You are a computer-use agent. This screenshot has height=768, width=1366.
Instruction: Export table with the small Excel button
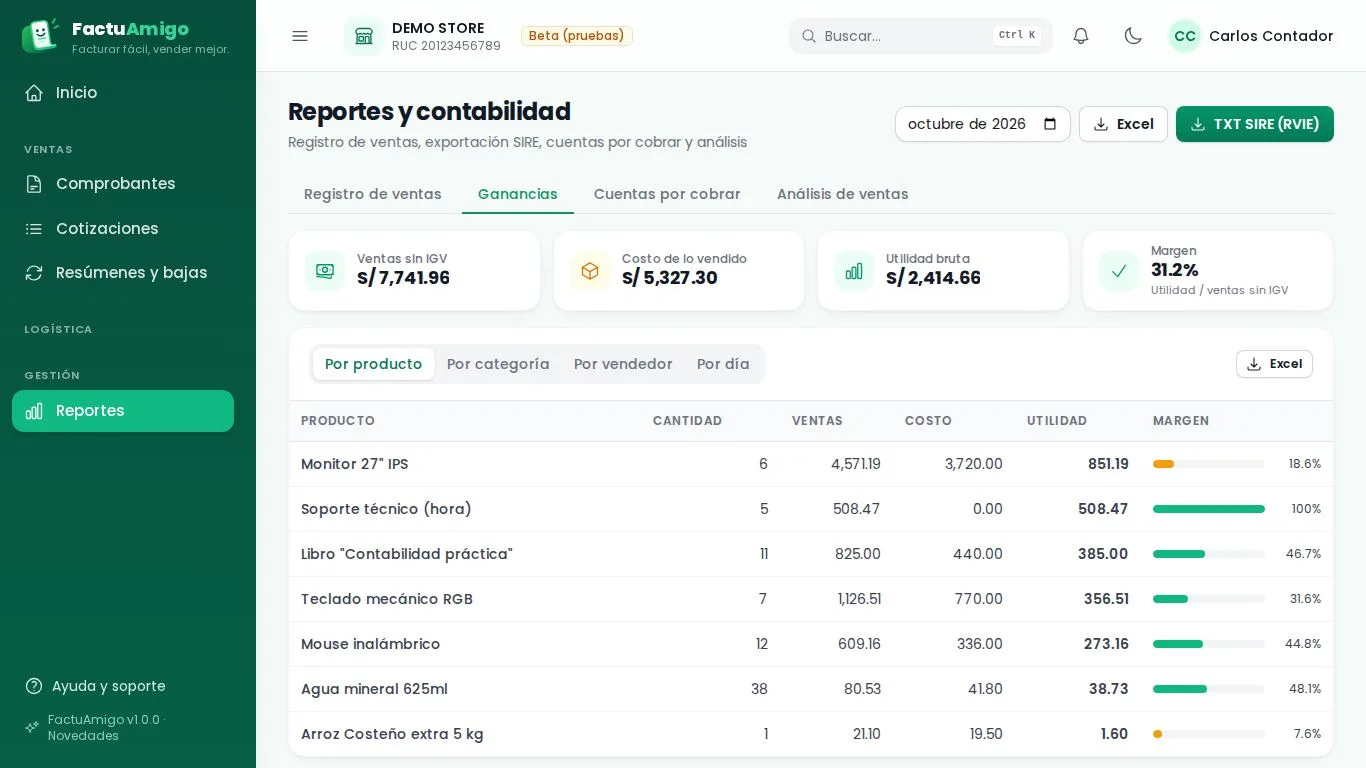click(1274, 364)
